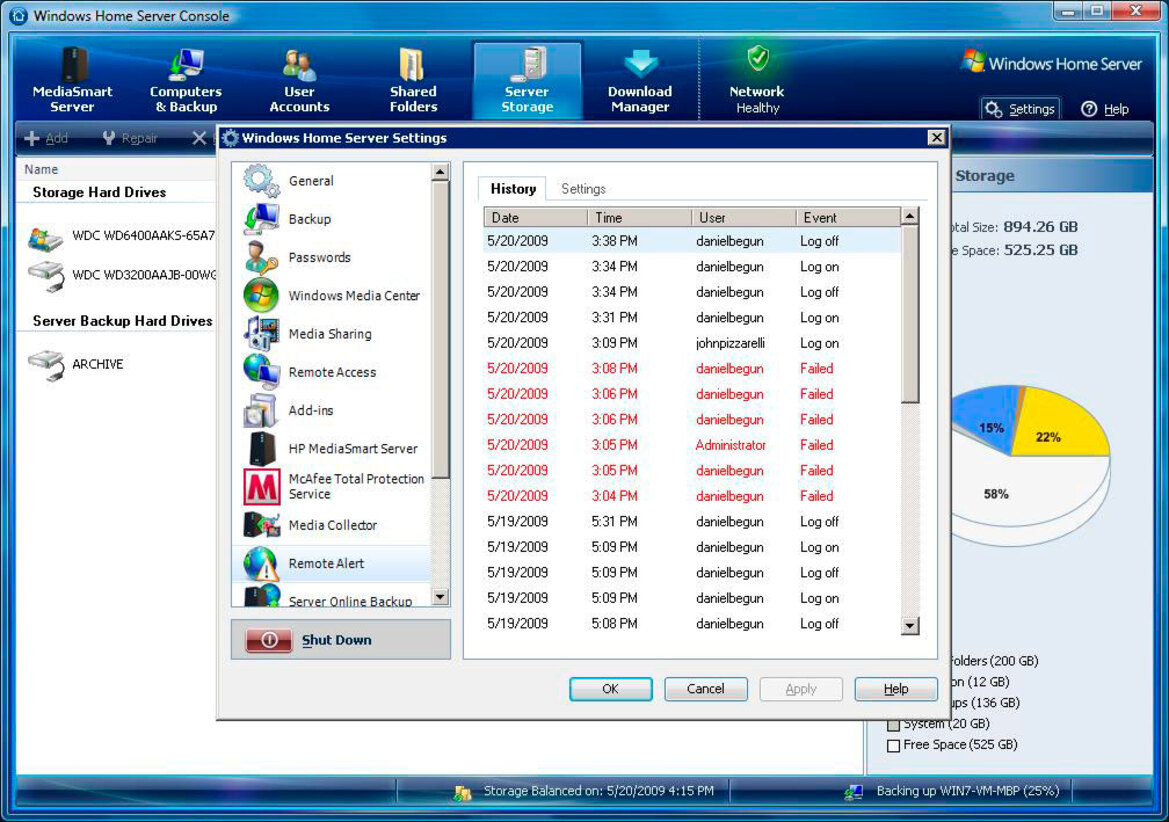
Task: Open User Accounts tab icon
Action: (299, 66)
